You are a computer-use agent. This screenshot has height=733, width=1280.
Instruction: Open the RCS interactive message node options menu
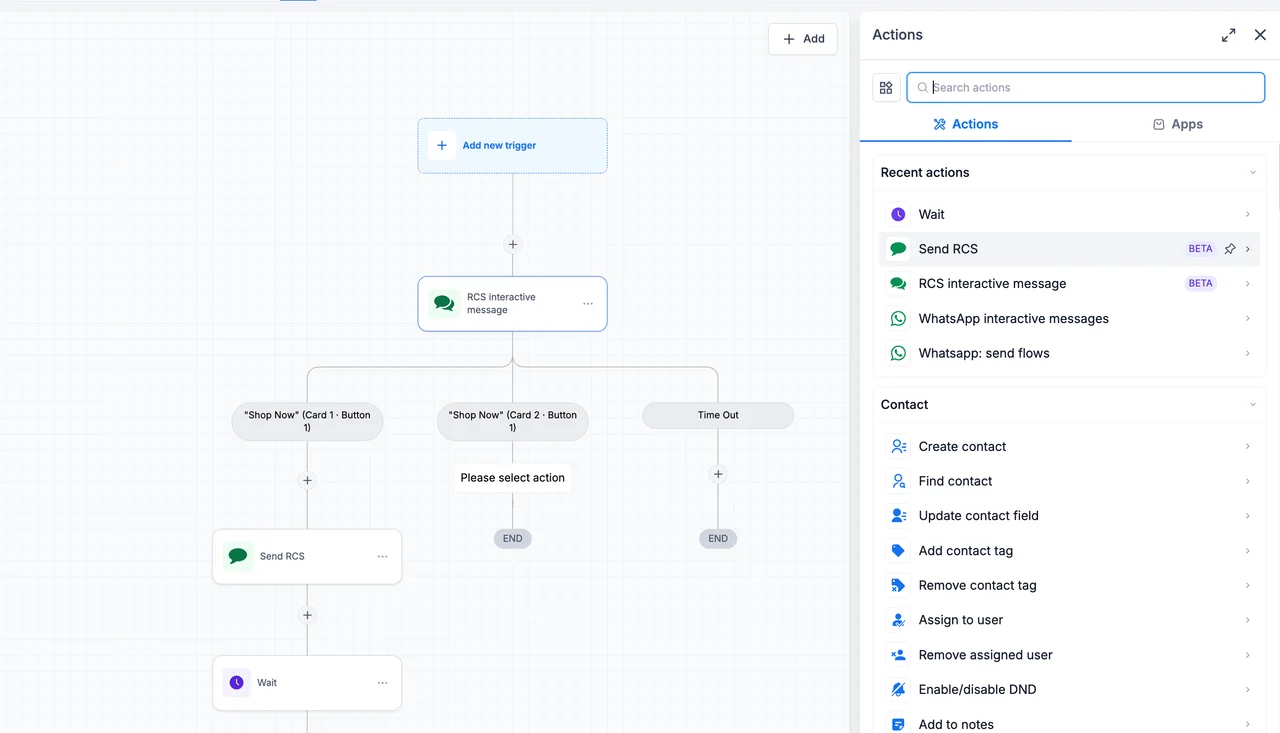pyautogui.click(x=588, y=303)
